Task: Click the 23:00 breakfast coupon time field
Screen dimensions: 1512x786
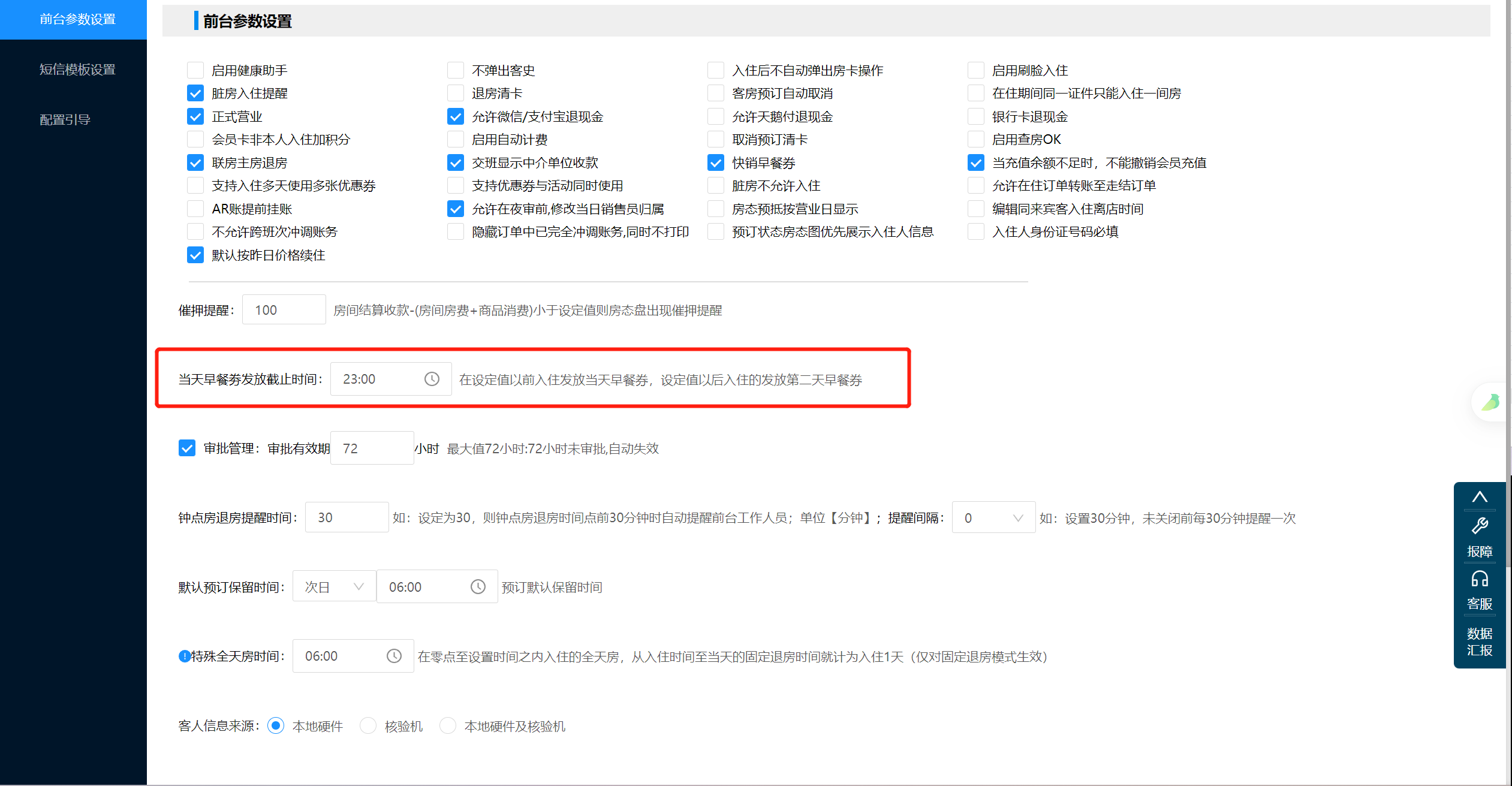Action: (x=391, y=379)
